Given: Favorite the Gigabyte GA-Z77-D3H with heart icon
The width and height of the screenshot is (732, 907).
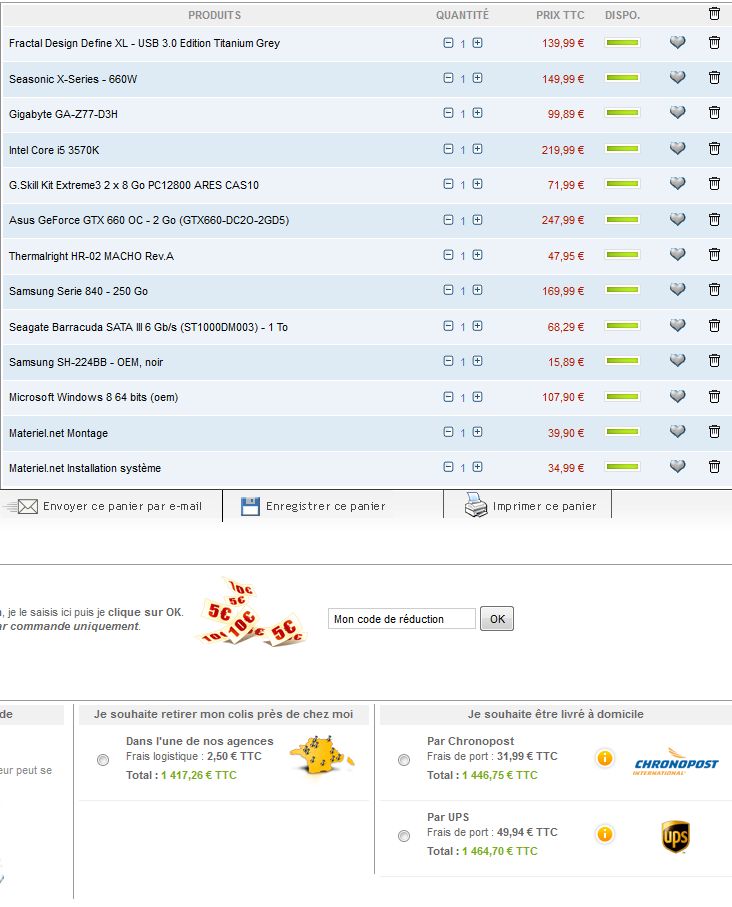Looking at the screenshot, I should point(678,113).
